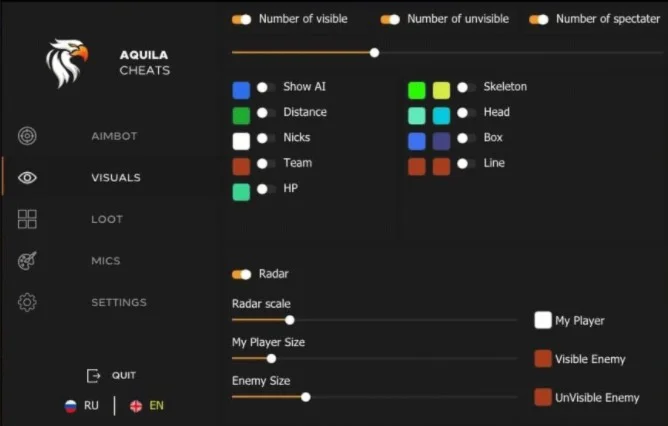
Task: Click the Visuals eye icon
Action: tap(27, 178)
